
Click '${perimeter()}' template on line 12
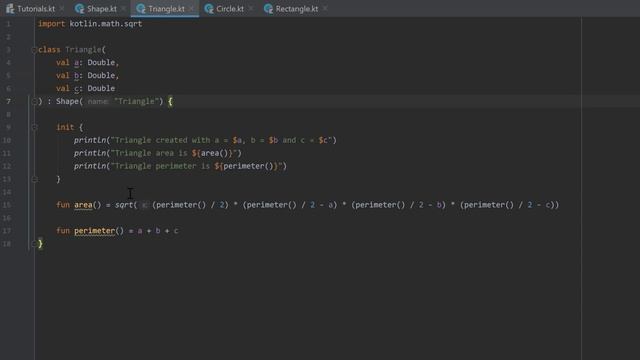246,166
